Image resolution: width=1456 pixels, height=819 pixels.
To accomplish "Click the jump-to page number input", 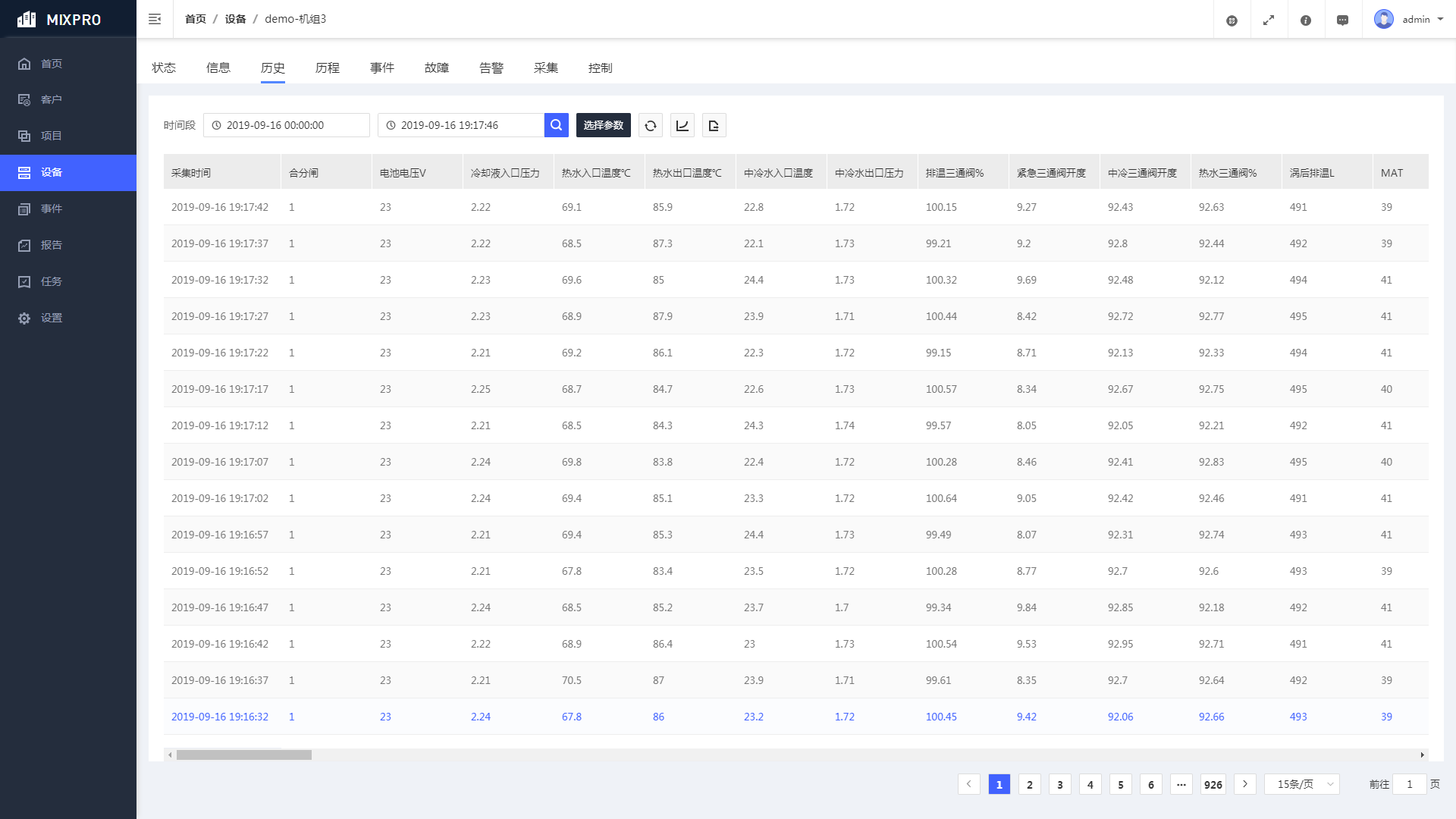I will (1409, 784).
